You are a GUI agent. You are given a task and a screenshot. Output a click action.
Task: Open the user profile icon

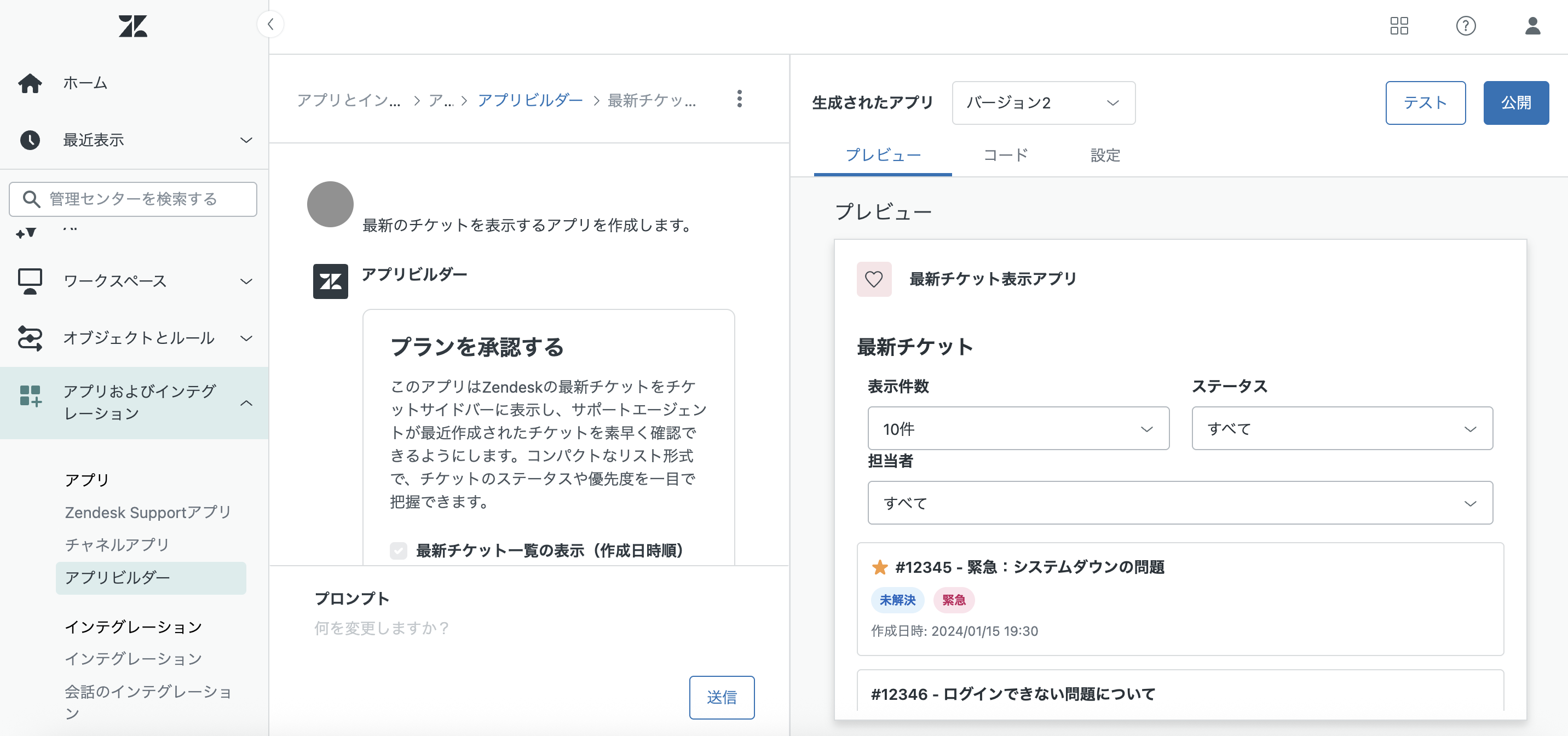pos(1532,26)
